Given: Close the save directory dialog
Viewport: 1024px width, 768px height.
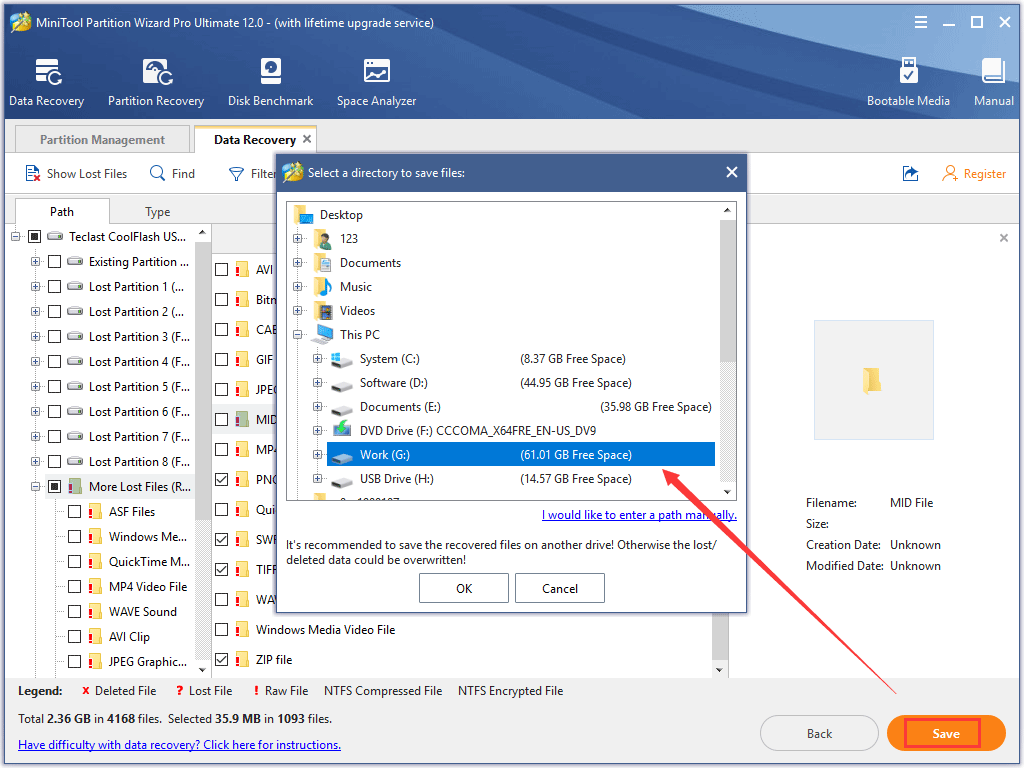Looking at the screenshot, I should [731, 172].
